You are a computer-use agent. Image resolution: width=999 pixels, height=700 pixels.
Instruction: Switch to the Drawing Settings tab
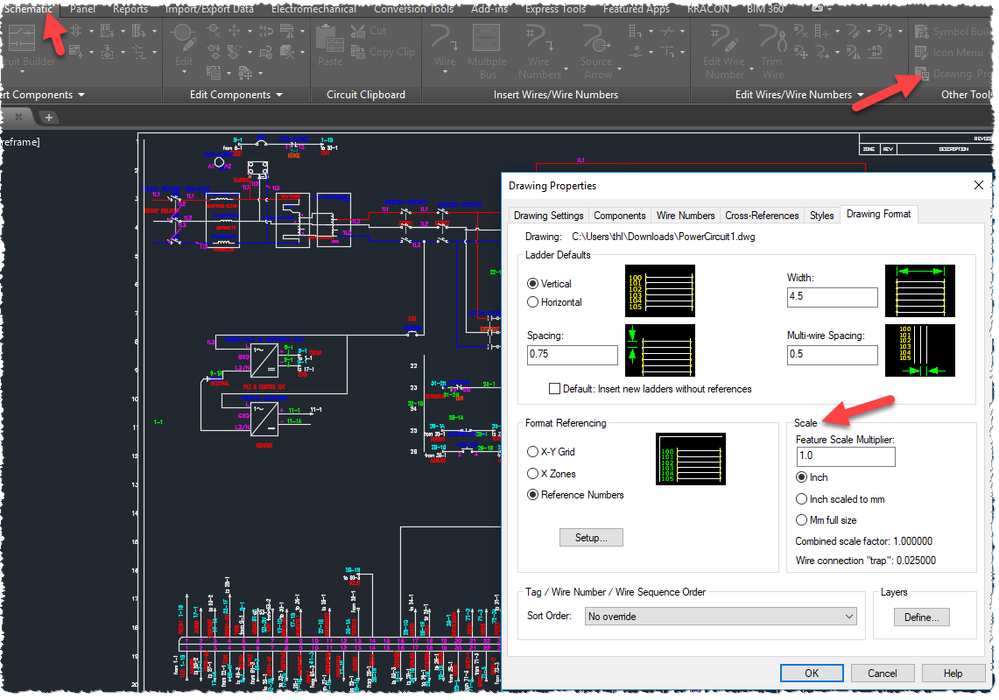coord(548,215)
